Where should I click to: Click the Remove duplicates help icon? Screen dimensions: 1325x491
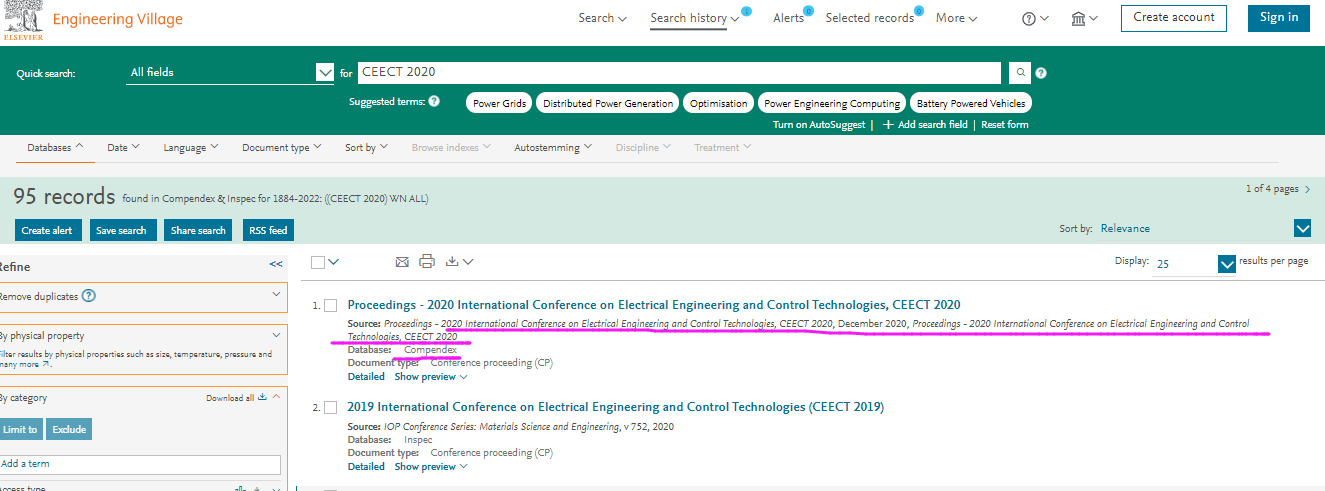pyautogui.click(x=88, y=296)
